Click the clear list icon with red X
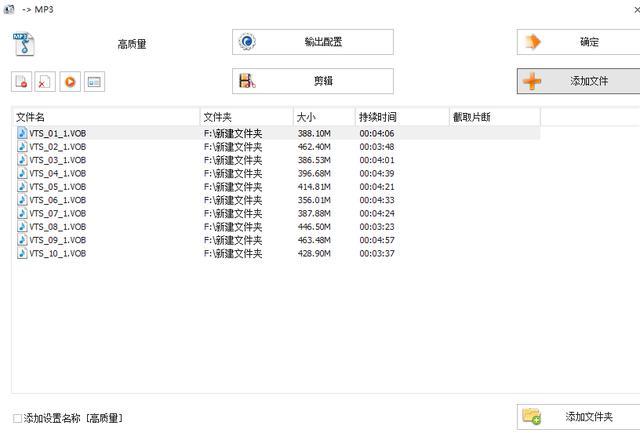640x433 pixels. pos(45,82)
